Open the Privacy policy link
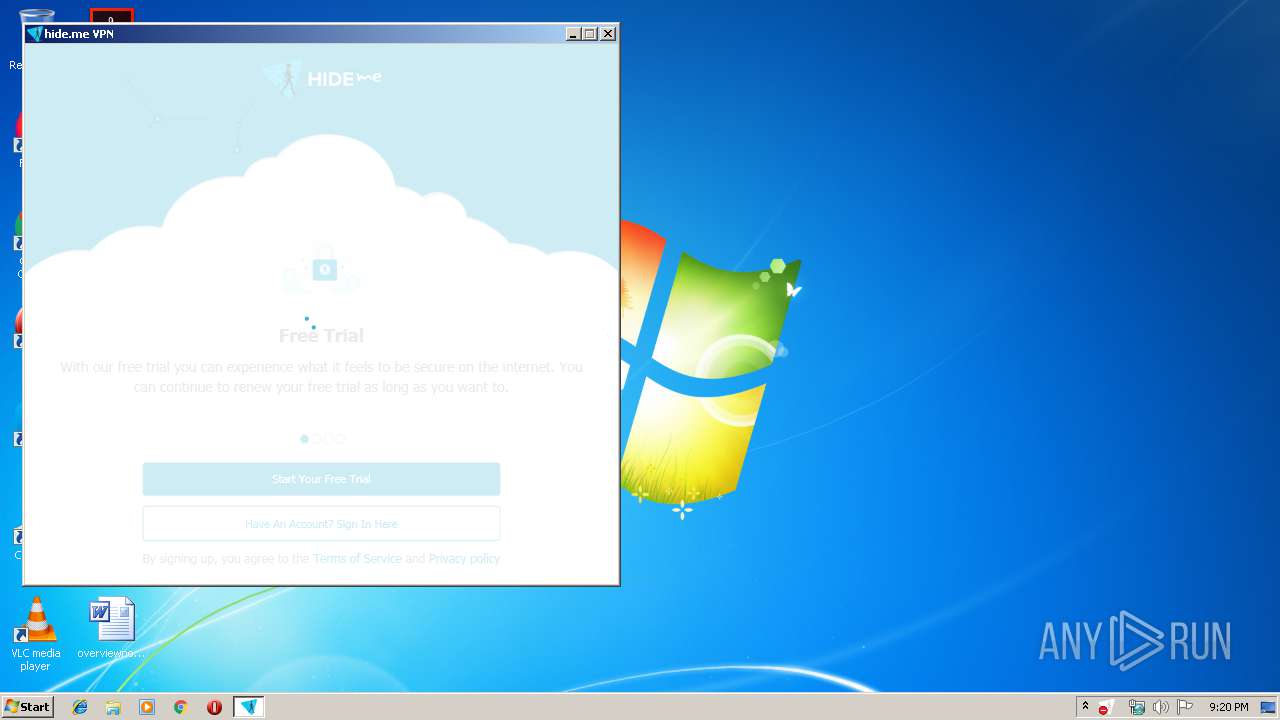 point(464,559)
